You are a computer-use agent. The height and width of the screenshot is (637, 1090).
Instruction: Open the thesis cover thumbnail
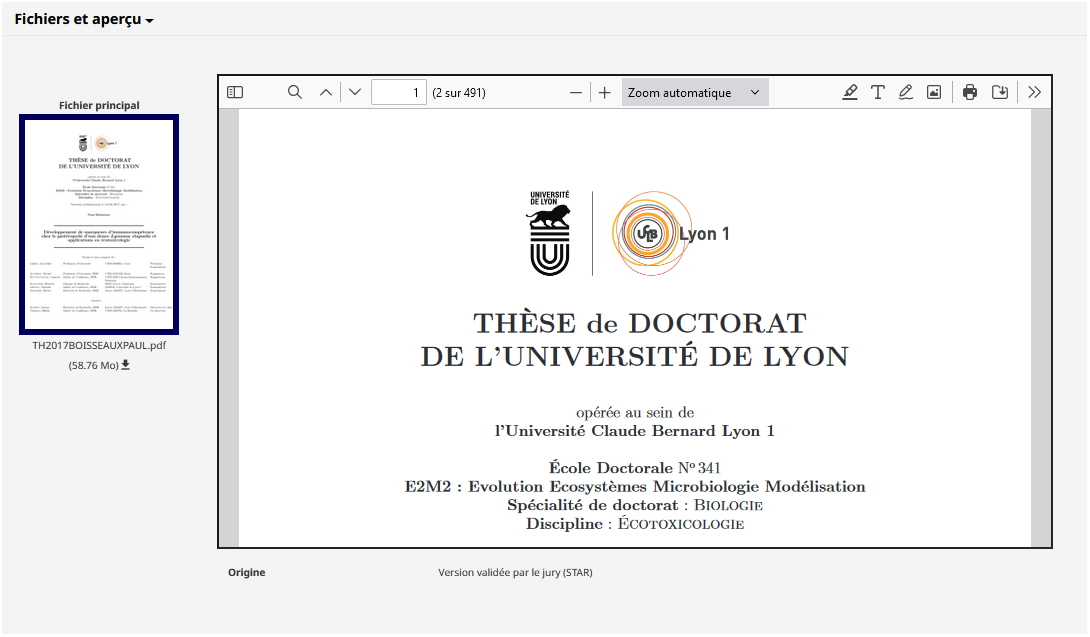coord(99,225)
